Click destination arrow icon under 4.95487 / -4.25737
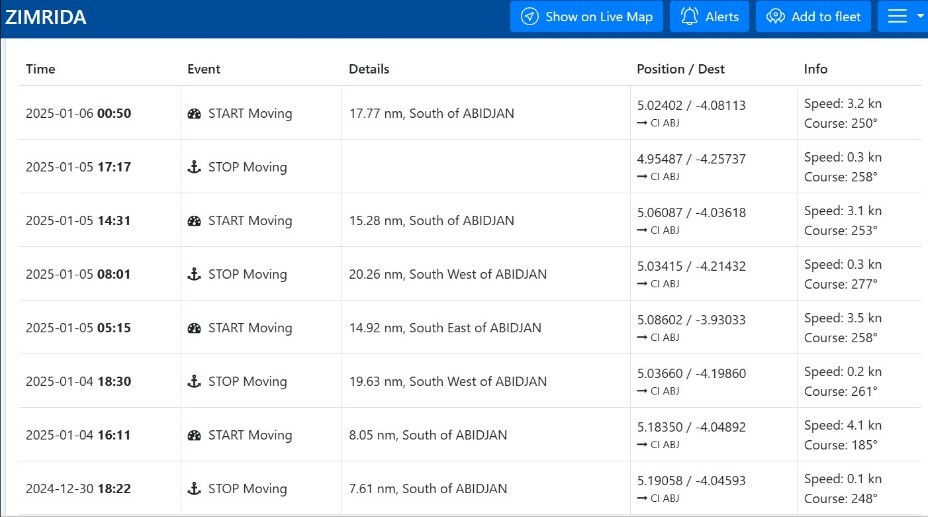The image size is (928, 517). [x=642, y=176]
